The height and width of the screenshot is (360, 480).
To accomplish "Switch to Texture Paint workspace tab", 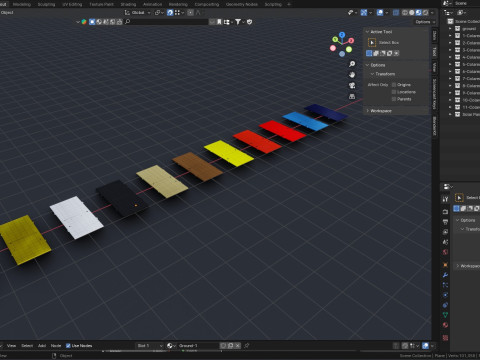I will click(x=101, y=4).
